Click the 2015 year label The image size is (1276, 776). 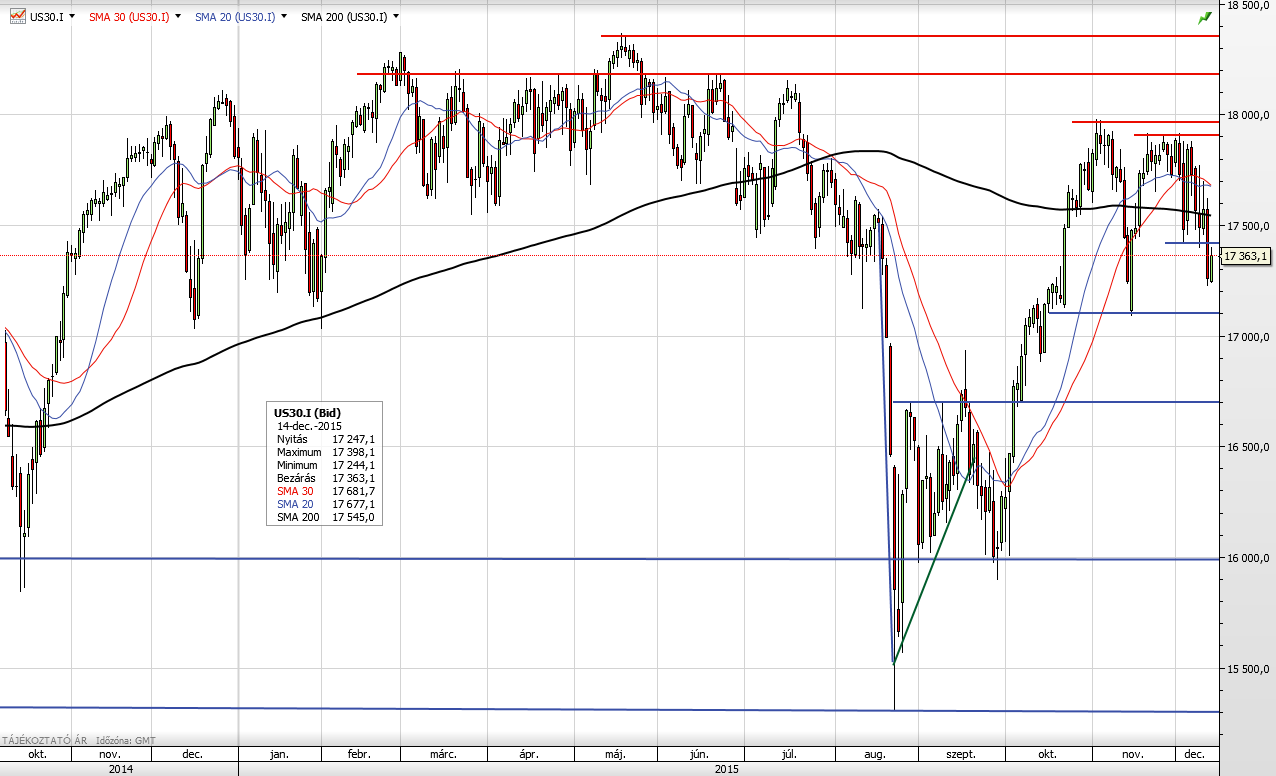[727, 769]
